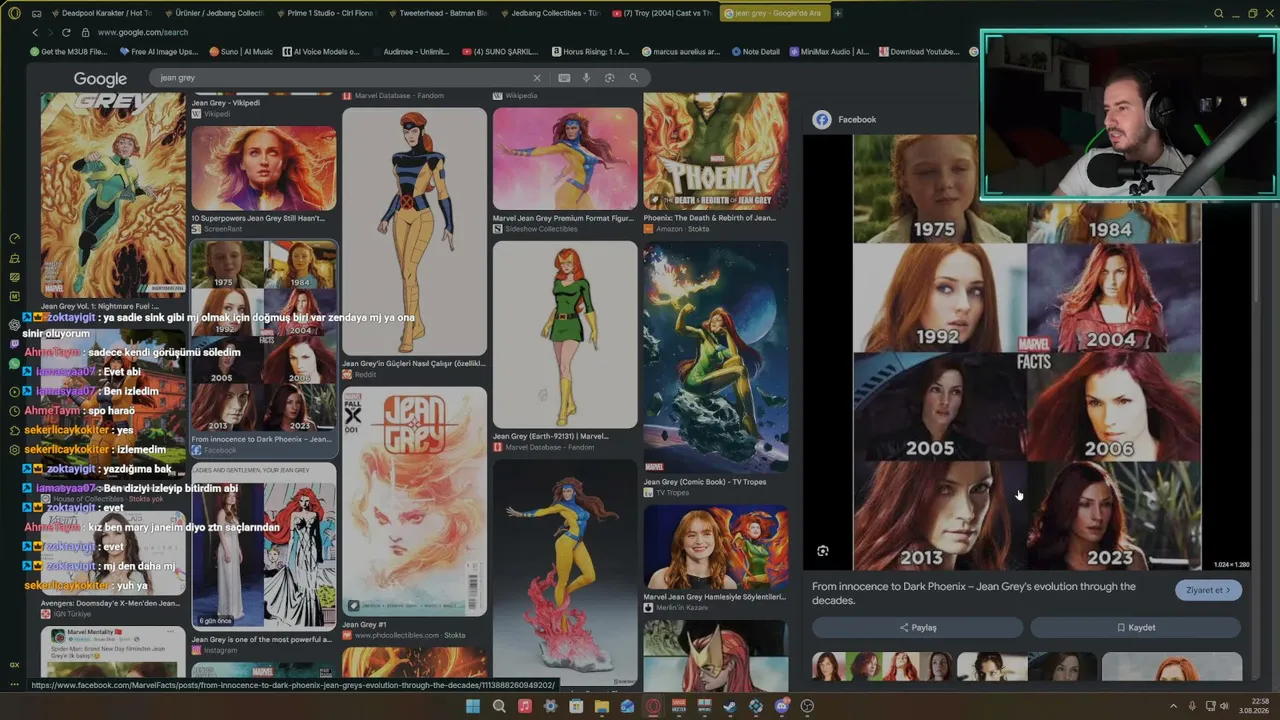The image size is (1280, 720).
Task: Open a new browser tab
Action: [838, 13]
